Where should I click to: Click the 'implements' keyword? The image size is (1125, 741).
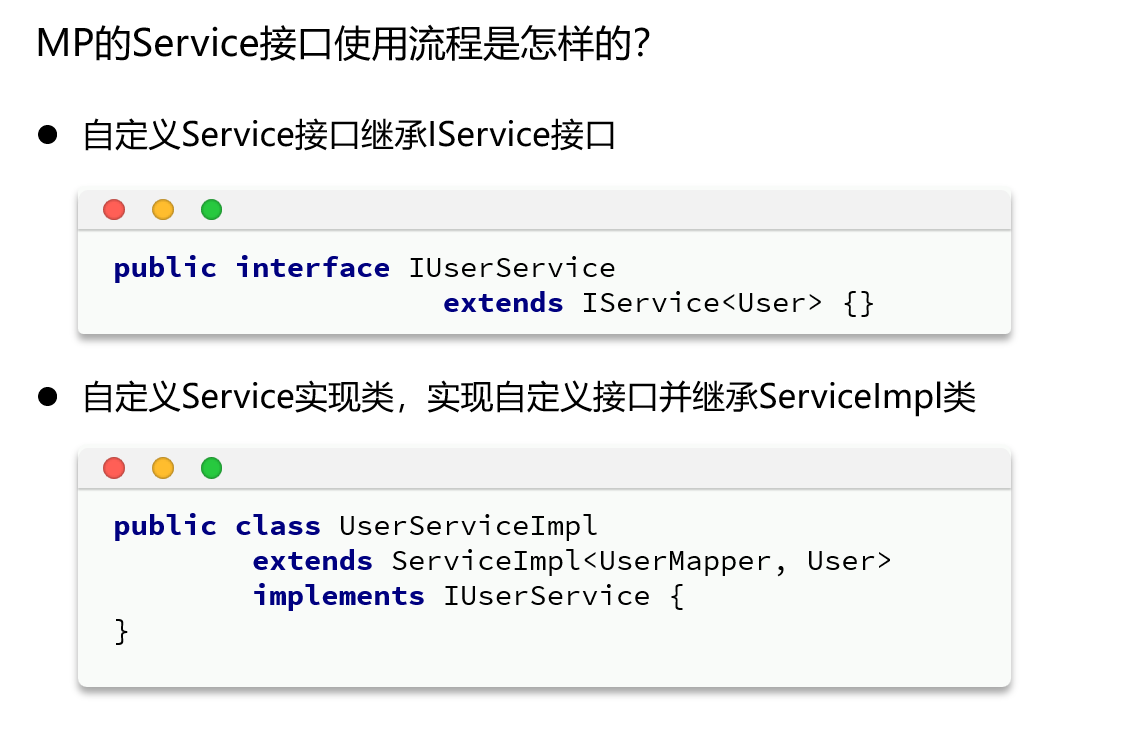pyautogui.click(x=338, y=596)
